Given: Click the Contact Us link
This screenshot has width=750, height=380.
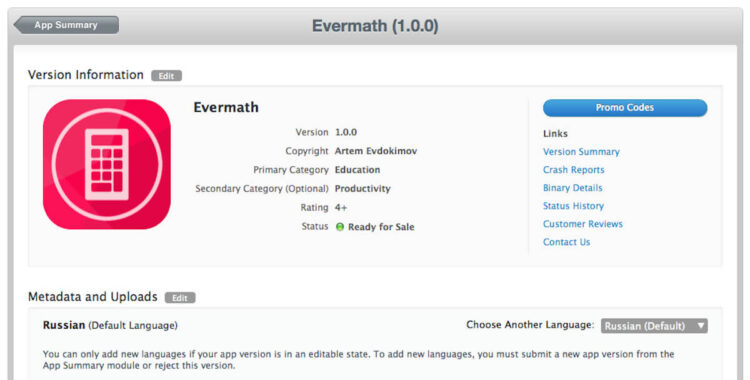Looking at the screenshot, I should point(566,242).
